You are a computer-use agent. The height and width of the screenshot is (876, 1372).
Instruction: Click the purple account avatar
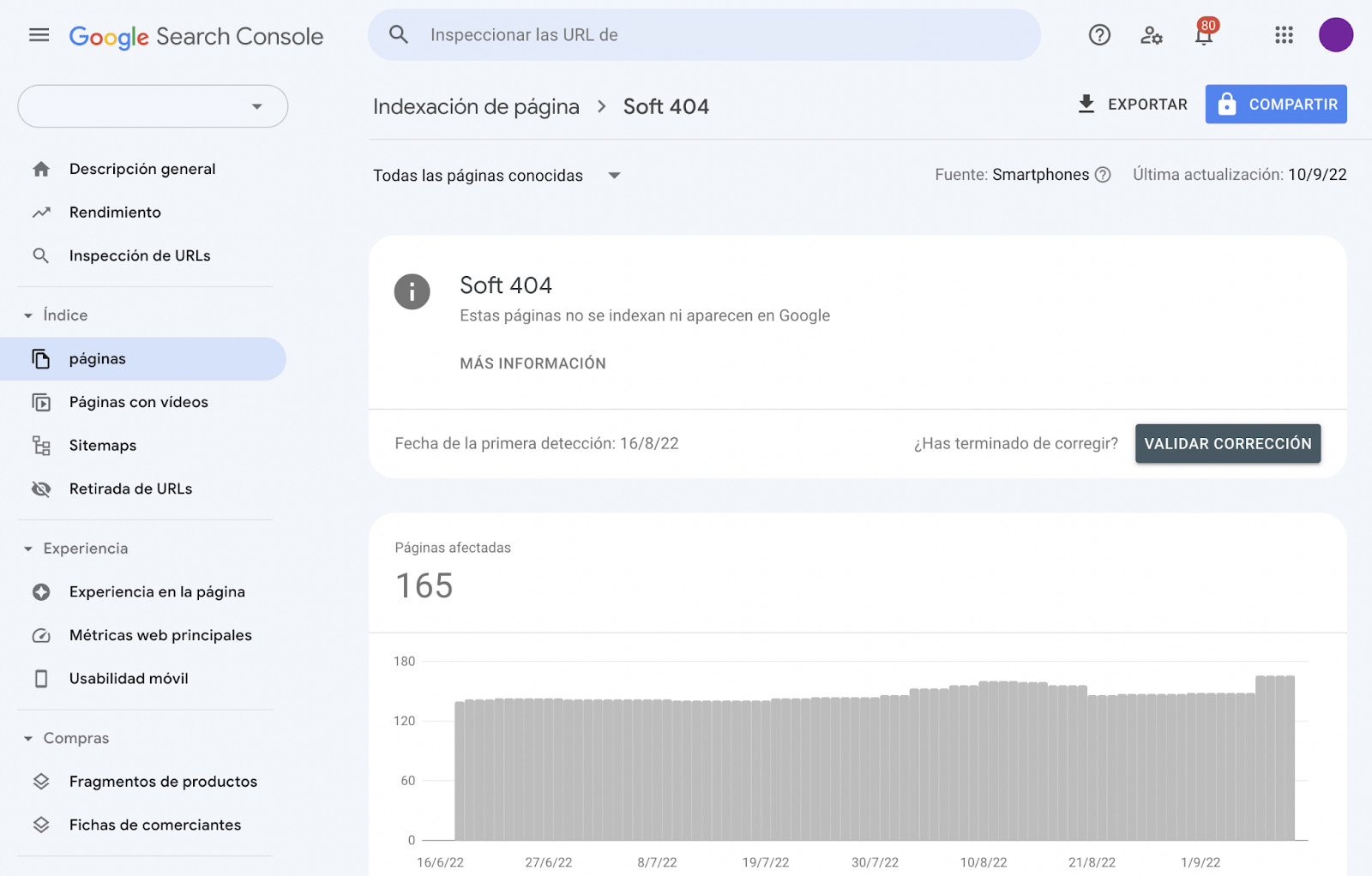(x=1335, y=35)
